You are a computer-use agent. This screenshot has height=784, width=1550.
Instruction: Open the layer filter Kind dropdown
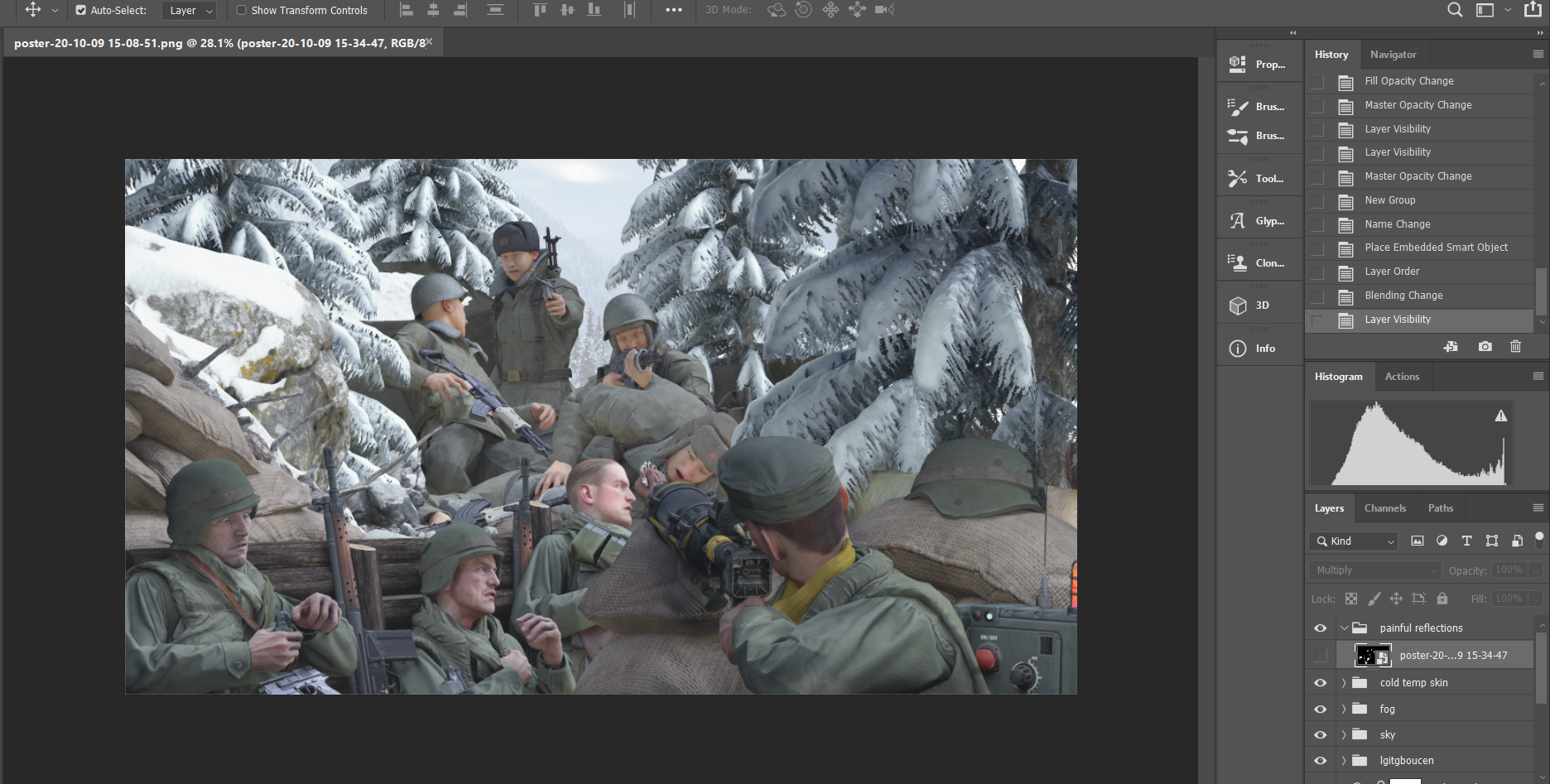tap(1354, 541)
